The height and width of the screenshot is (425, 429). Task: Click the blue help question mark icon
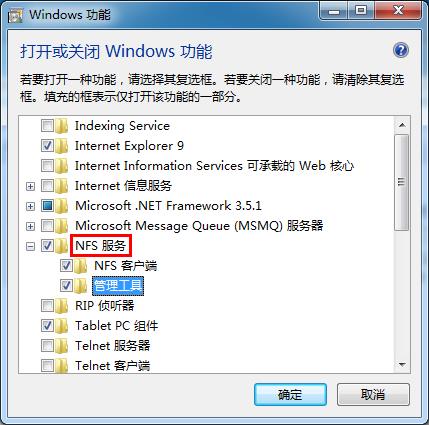(x=401, y=50)
